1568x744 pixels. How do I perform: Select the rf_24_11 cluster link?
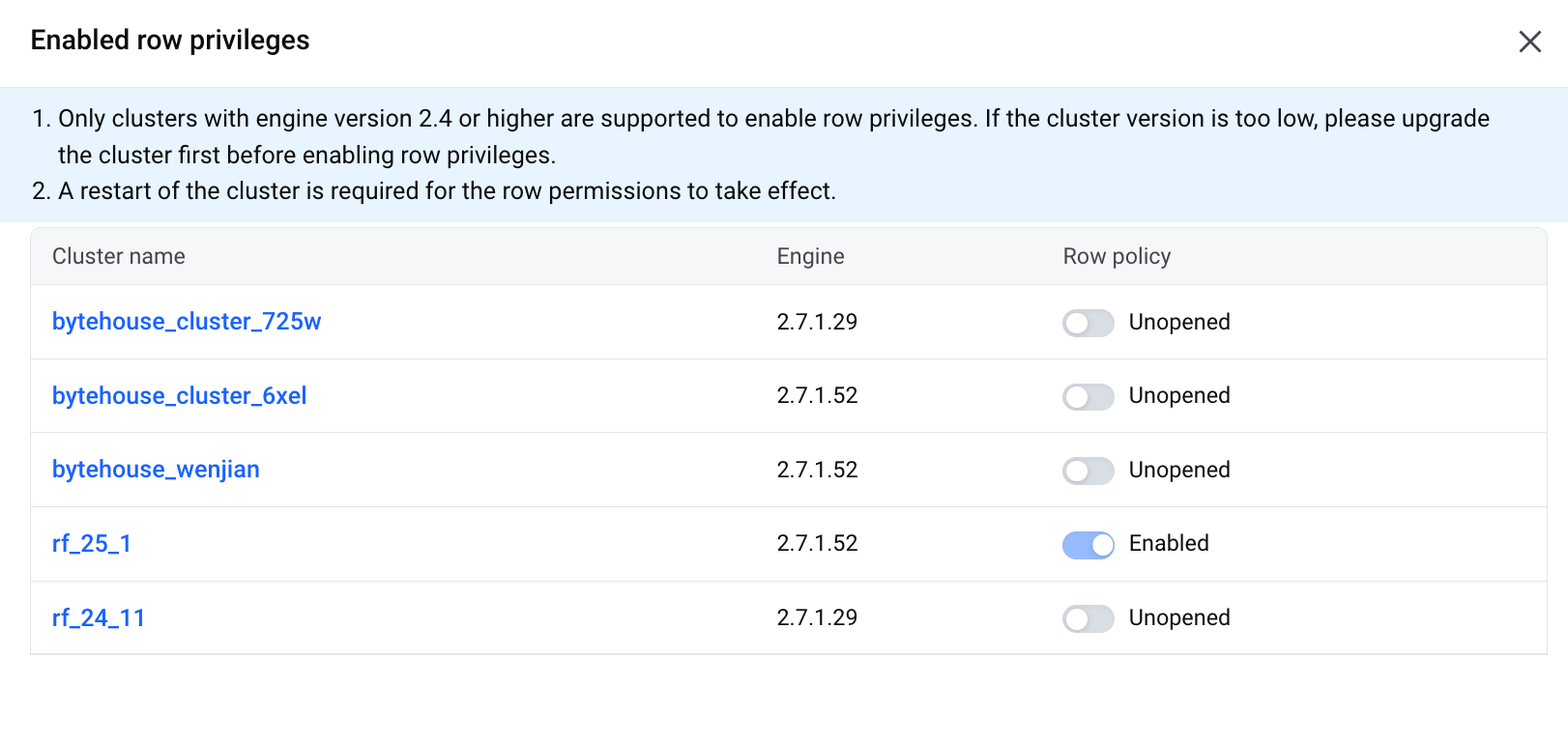tap(99, 618)
